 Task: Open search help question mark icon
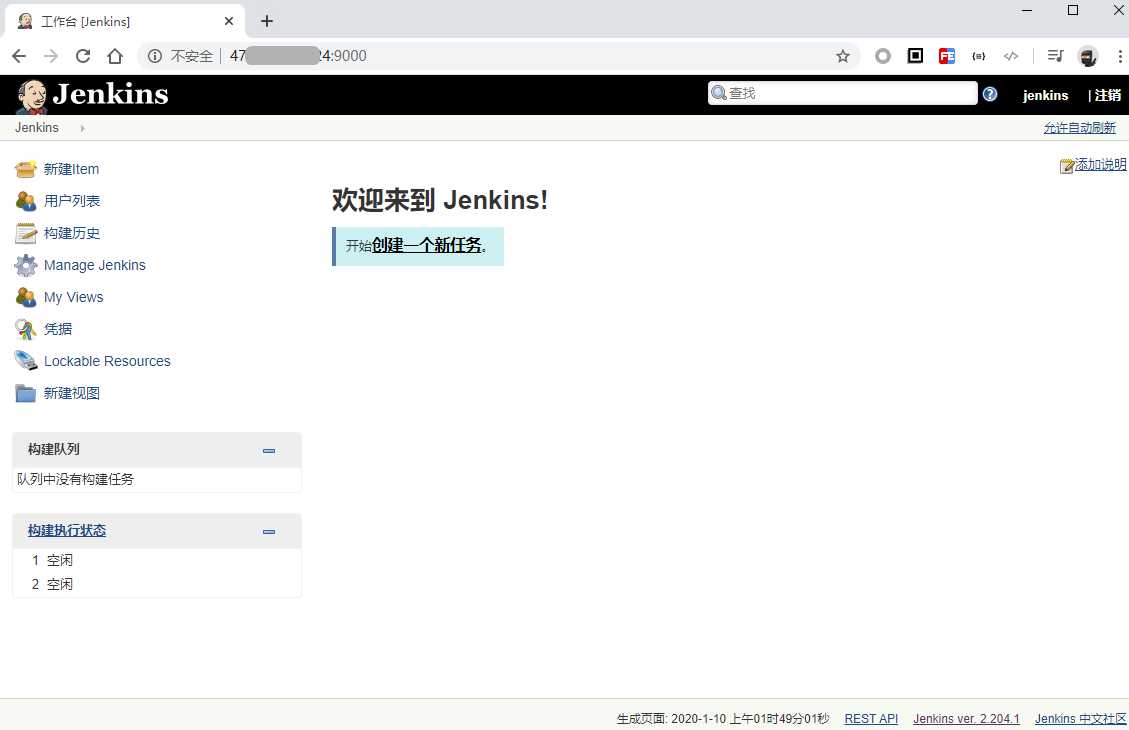point(990,94)
